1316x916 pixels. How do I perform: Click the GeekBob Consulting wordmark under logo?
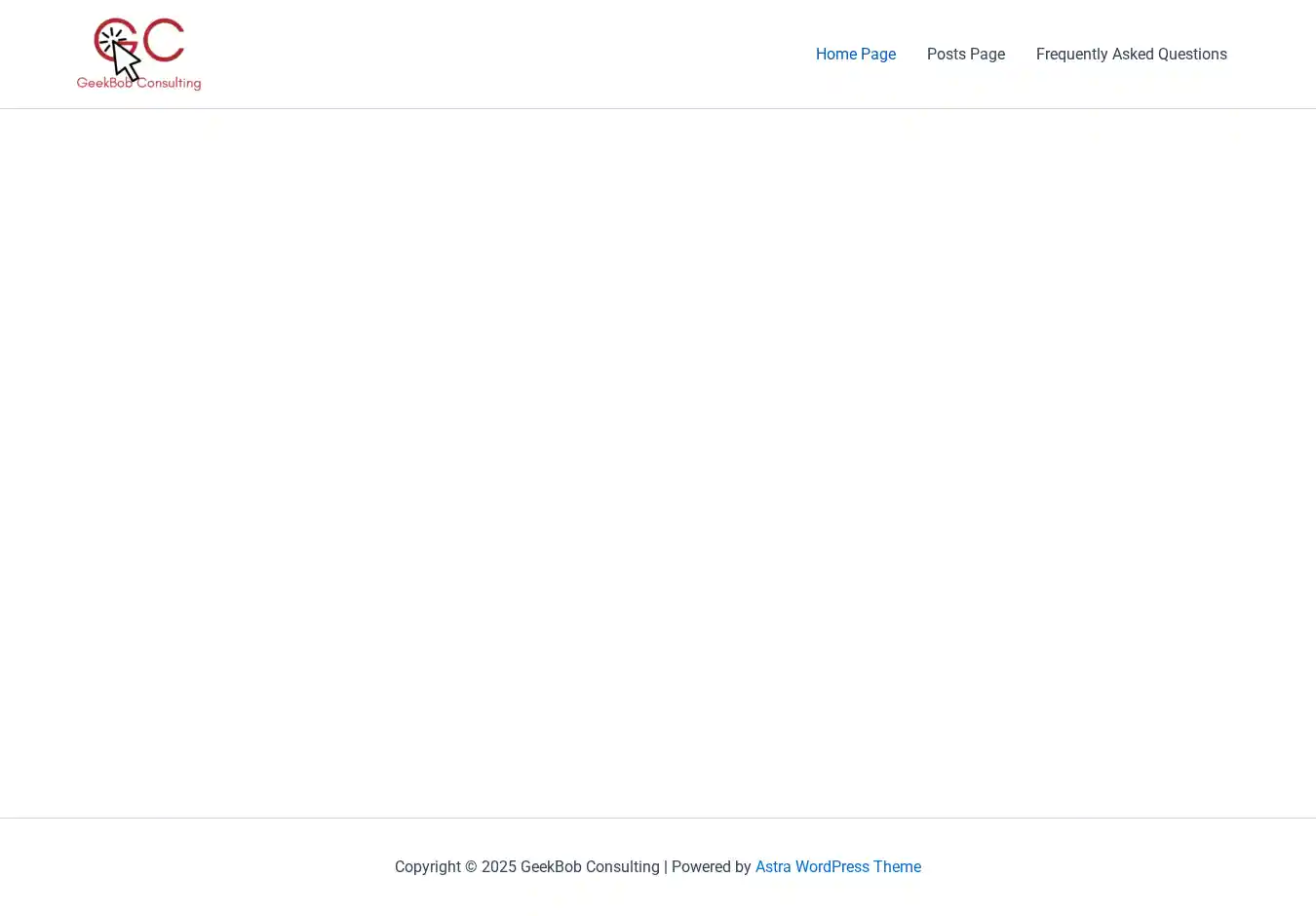click(138, 84)
